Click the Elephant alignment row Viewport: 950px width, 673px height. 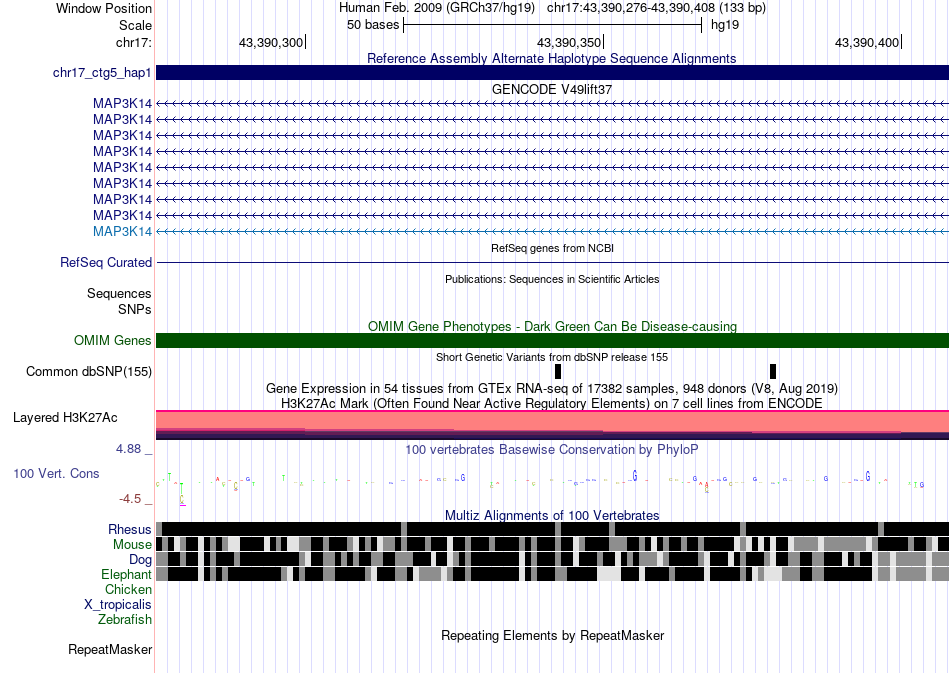point(553,574)
